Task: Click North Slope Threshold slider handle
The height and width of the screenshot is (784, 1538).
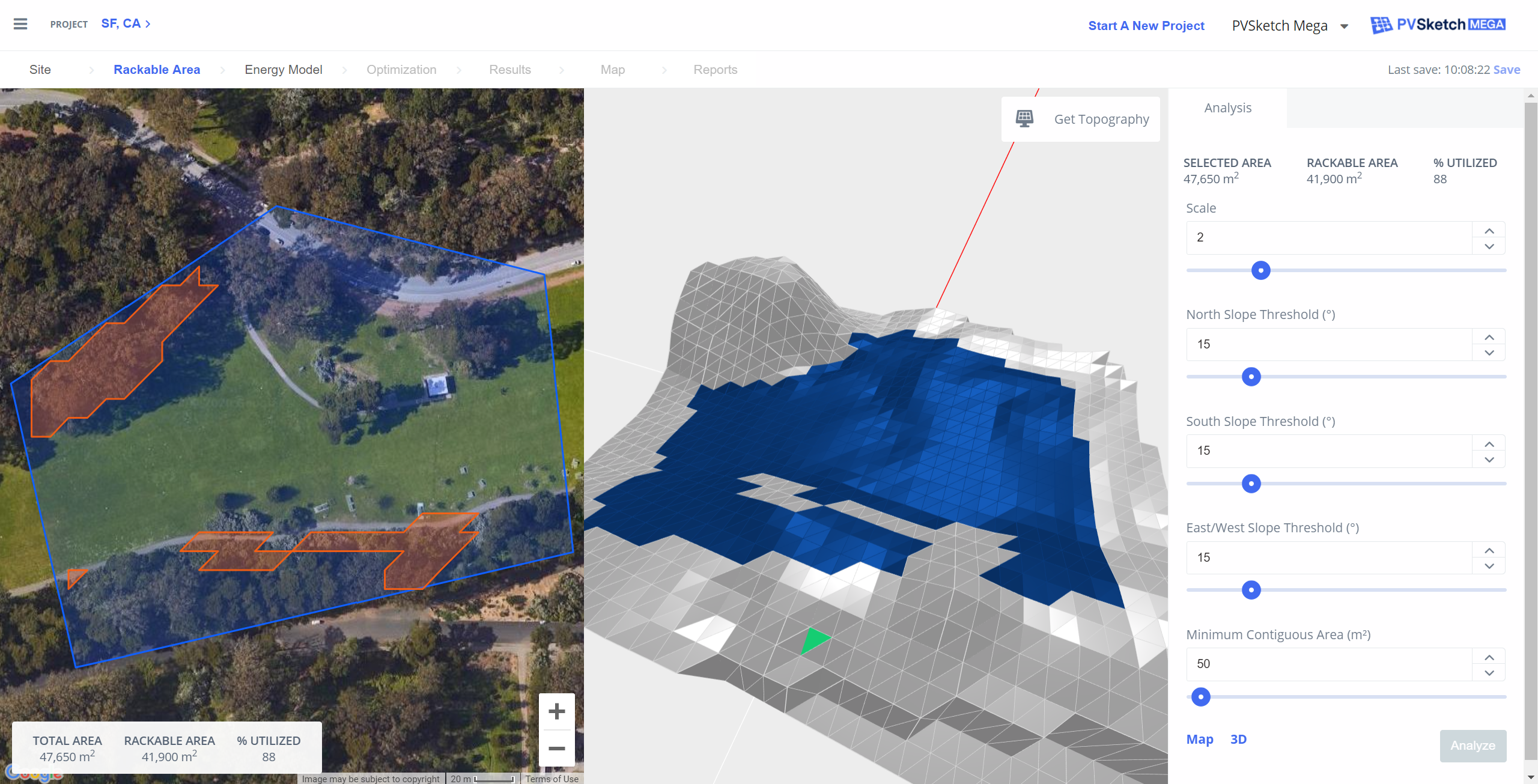Action: [x=1251, y=377]
